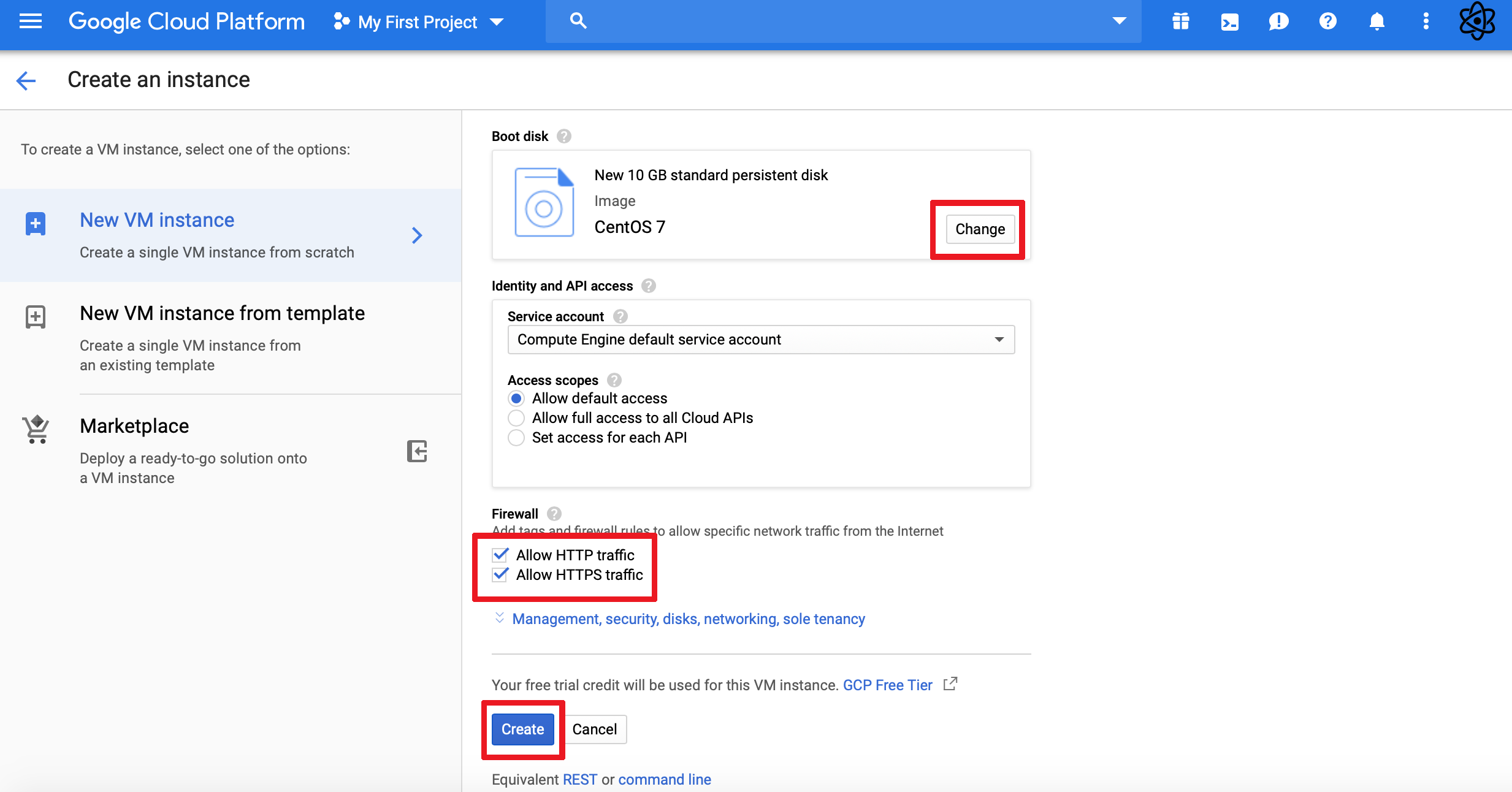Open the hamburger navigation menu
Viewport: 1512px width, 792px height.
pyautogui.click(x=31, y=21)
